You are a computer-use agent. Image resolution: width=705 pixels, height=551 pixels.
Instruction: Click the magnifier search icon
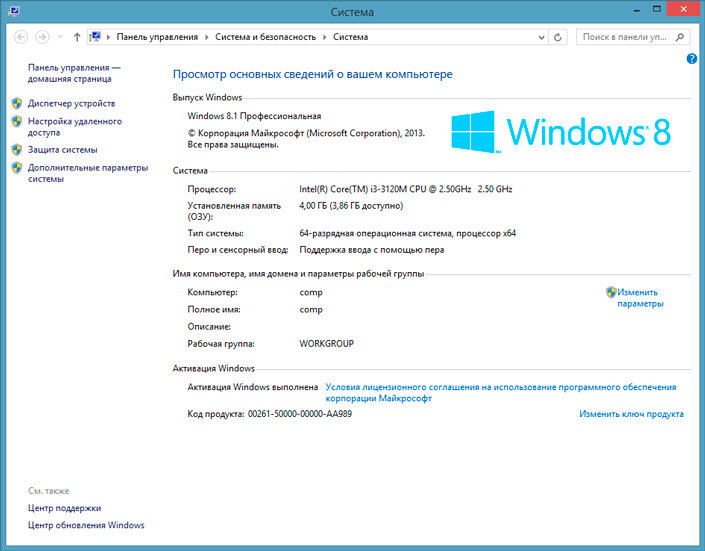[680, 37]
